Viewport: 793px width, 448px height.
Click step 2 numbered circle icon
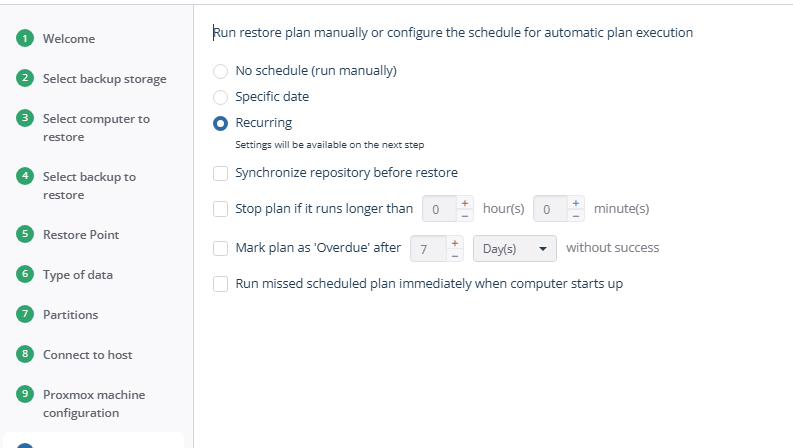[25, 78]
